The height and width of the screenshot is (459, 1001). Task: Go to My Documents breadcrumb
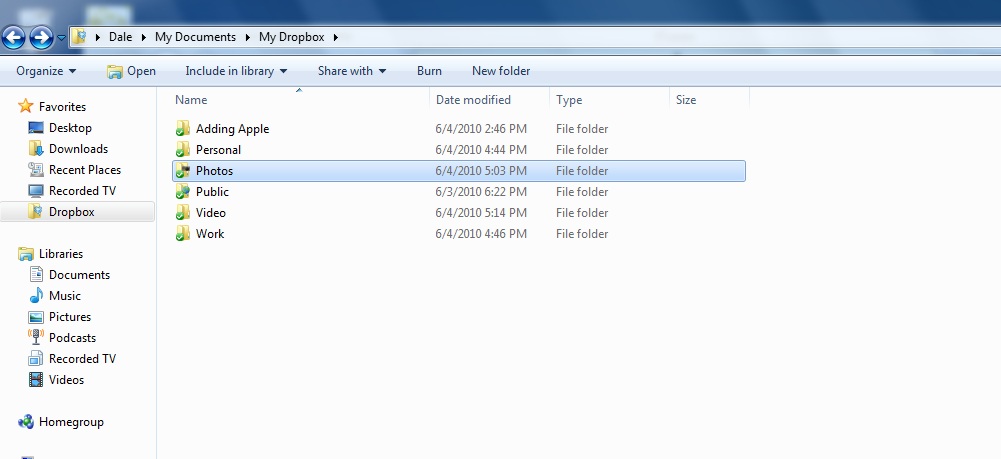coord(195,37)
